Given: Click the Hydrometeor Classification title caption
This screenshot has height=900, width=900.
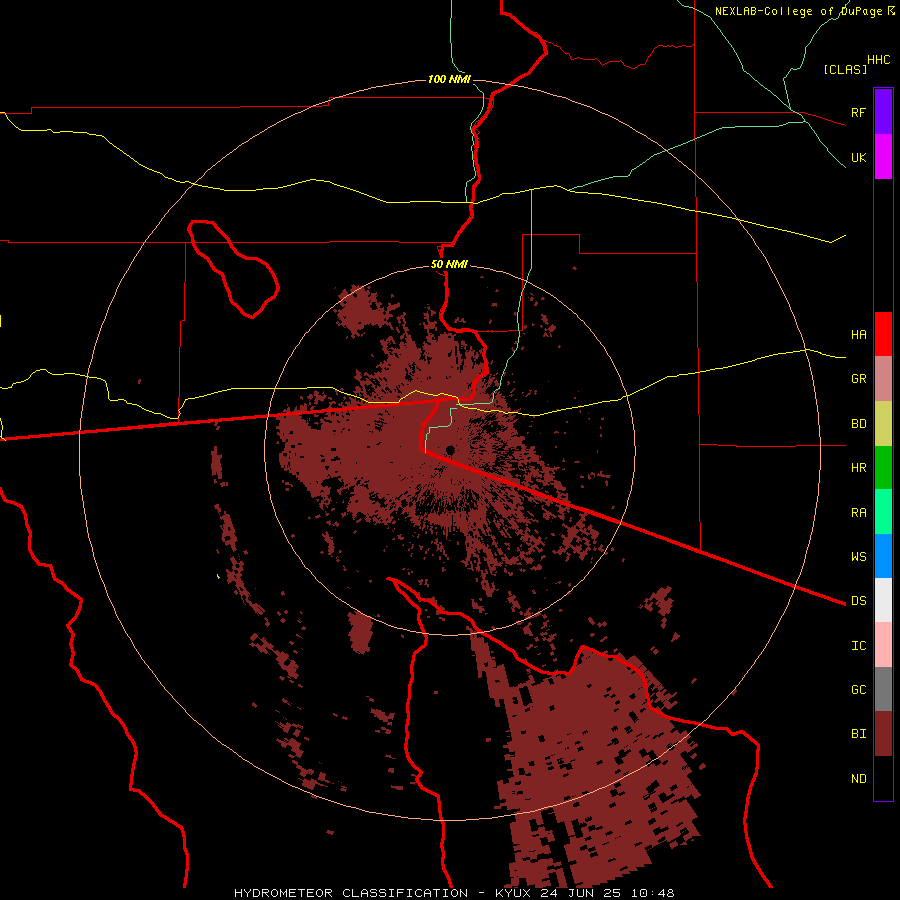Looking at the screenshot, I should pyautogui.click(x=454, y=893).
